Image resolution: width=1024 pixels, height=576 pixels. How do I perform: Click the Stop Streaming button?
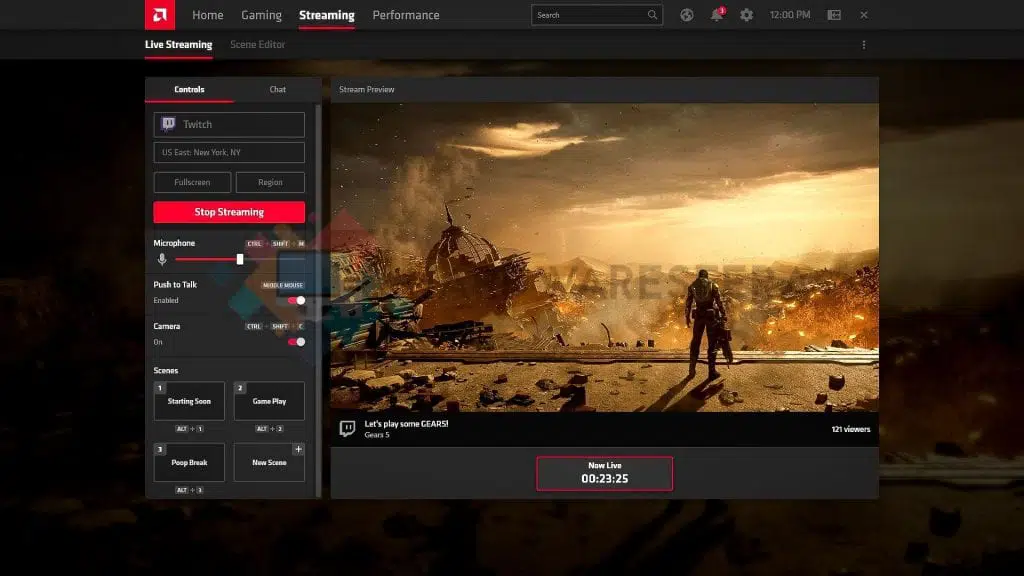click(229, 212)
